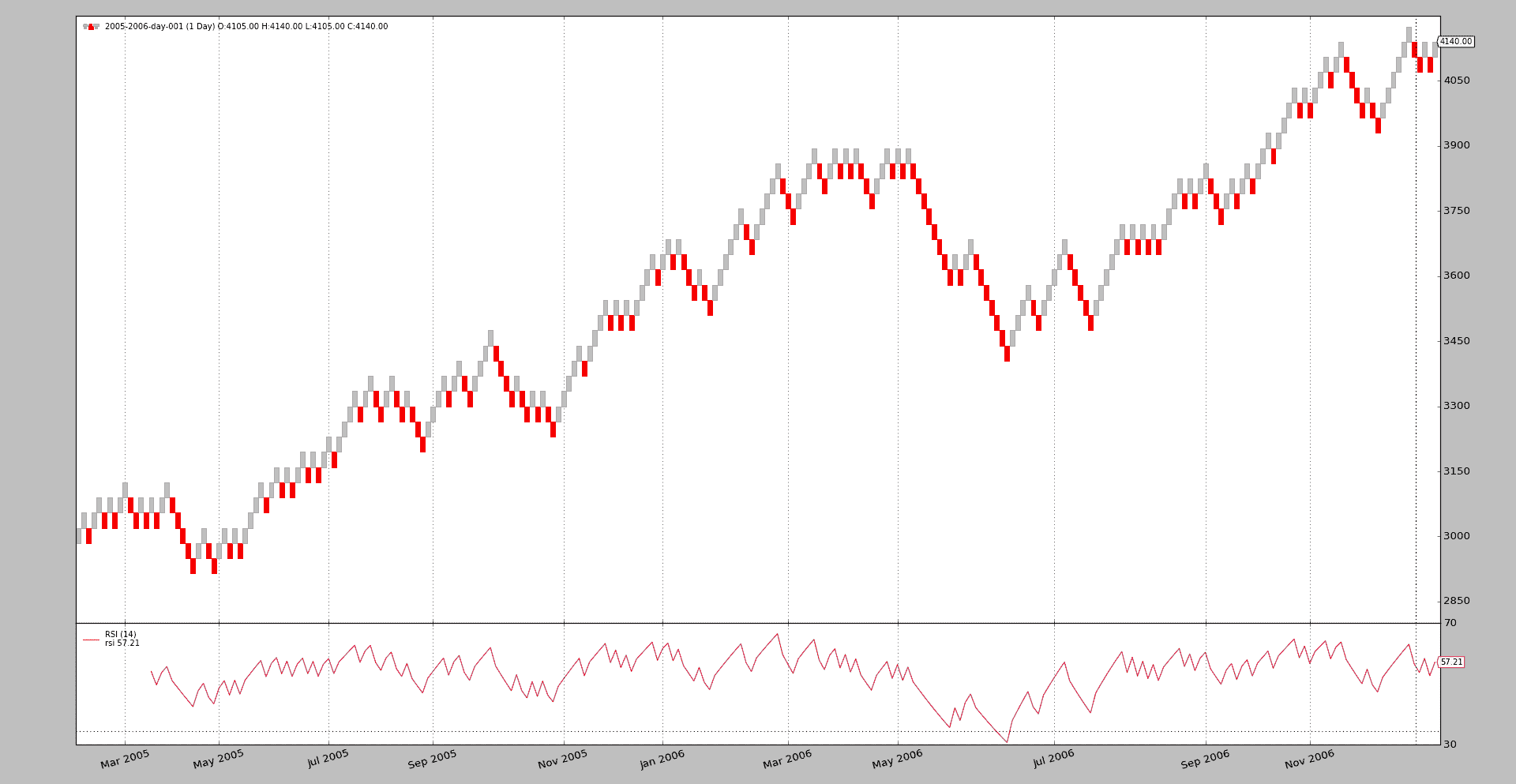Click the RSI 30 lower level label

tap(1450, 745)
